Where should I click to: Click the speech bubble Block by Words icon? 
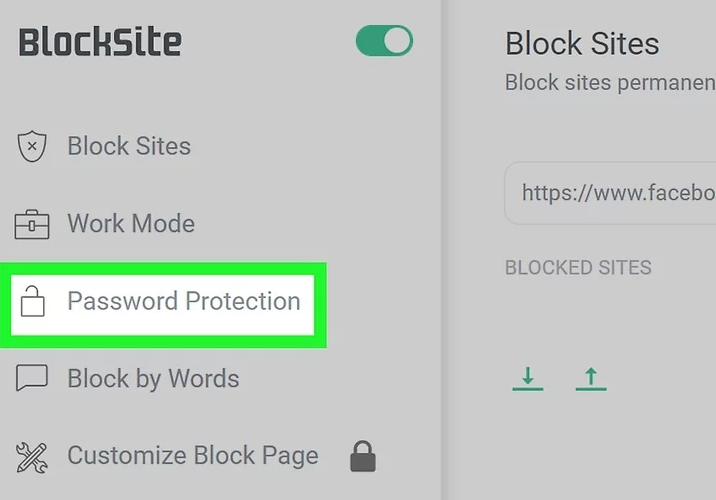(x=33, y=378)
